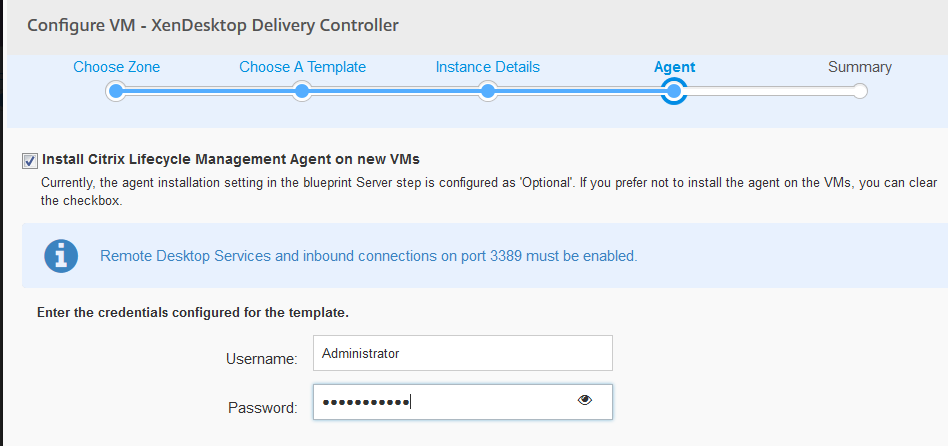Click the Remote Desktop Services port 3389 notice
Viewport: 948px width, 446px height.
368,256
